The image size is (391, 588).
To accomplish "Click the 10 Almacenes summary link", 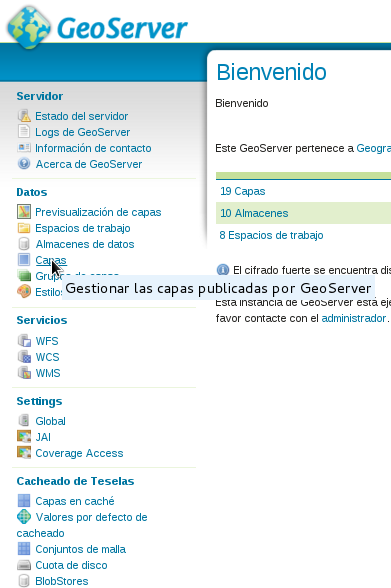I will pyautogui.click(x=254, y=213).
